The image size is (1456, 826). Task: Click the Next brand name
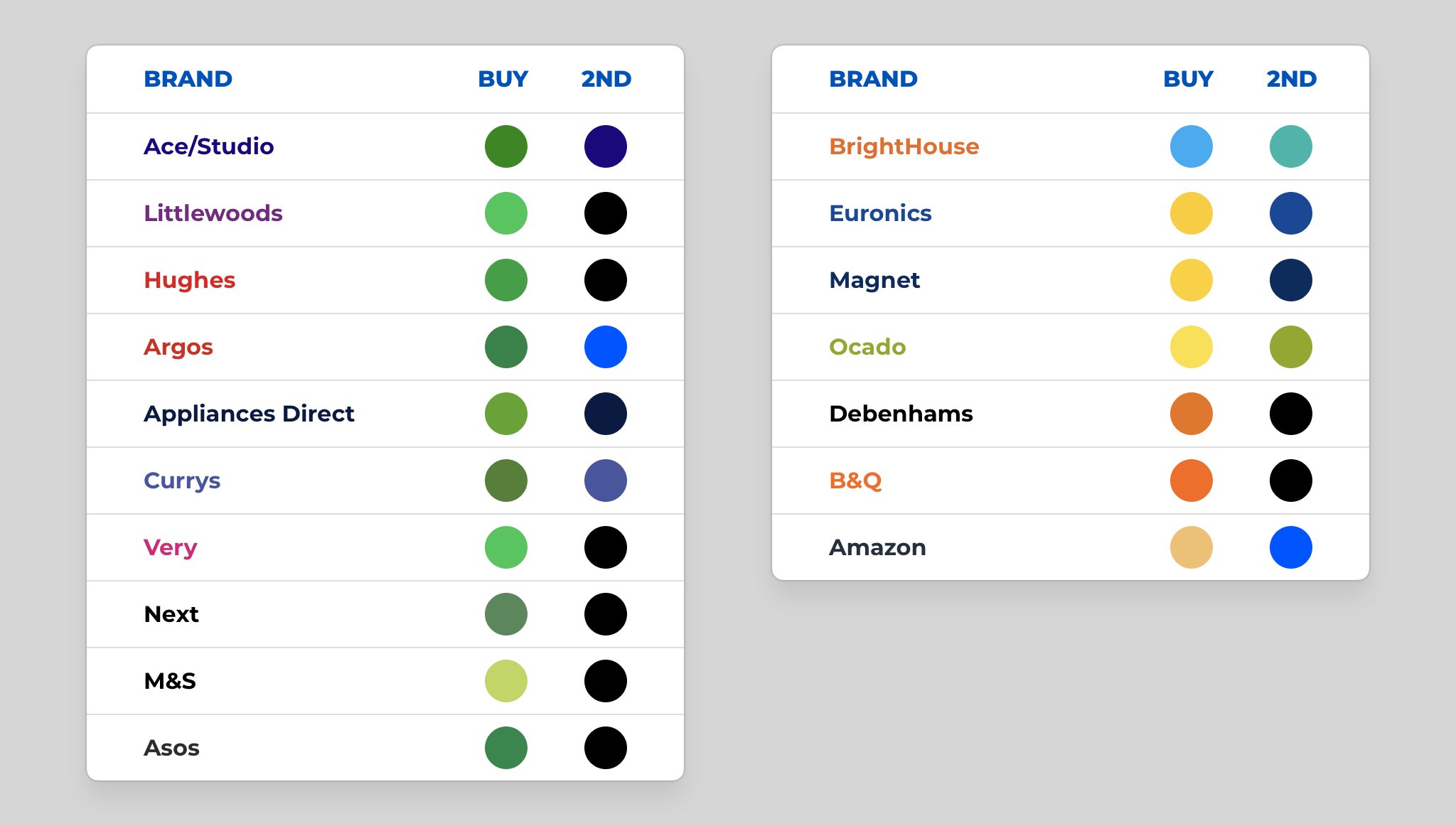pos(171,614)
